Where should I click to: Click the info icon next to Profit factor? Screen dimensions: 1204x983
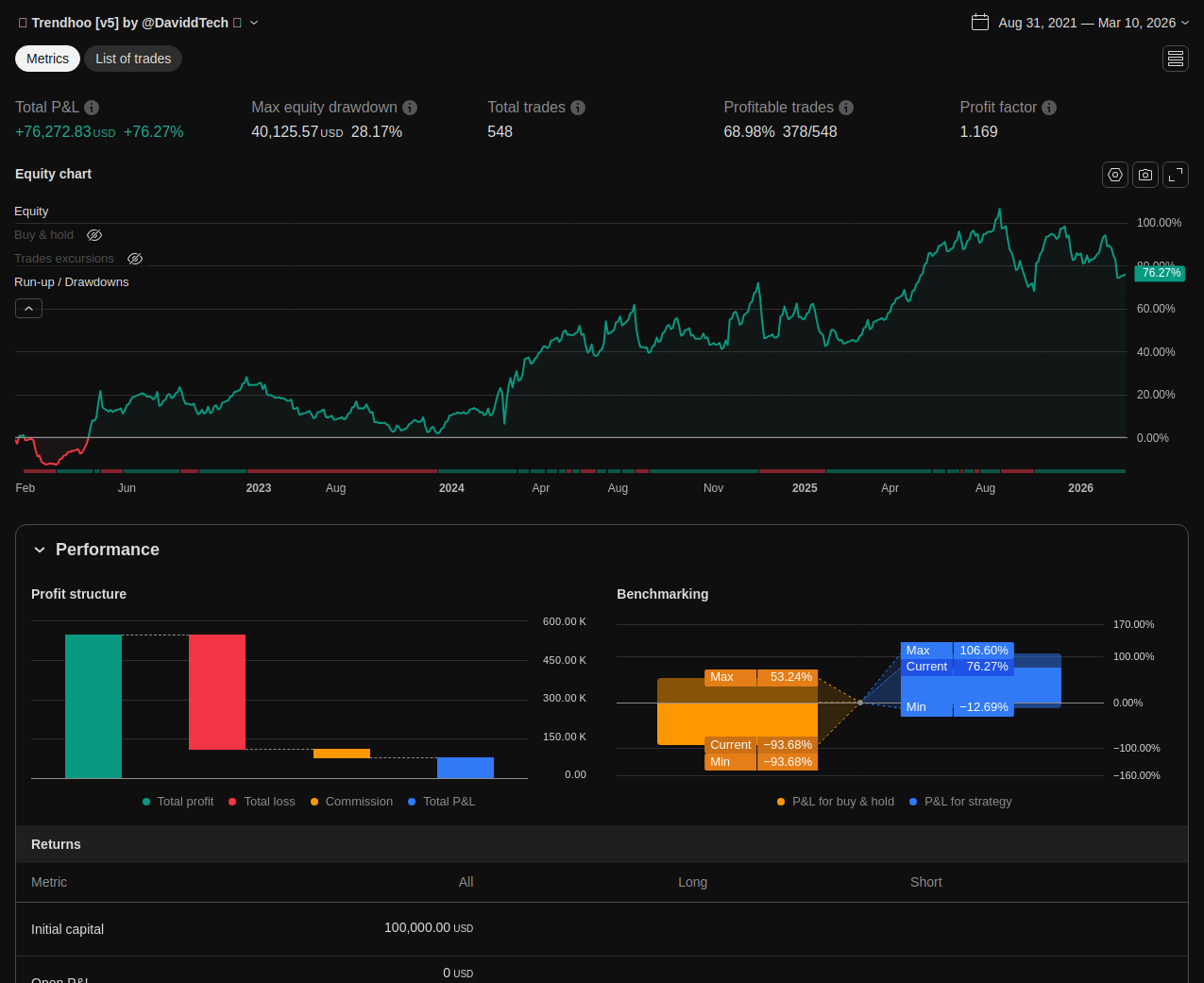point(1049,108)
